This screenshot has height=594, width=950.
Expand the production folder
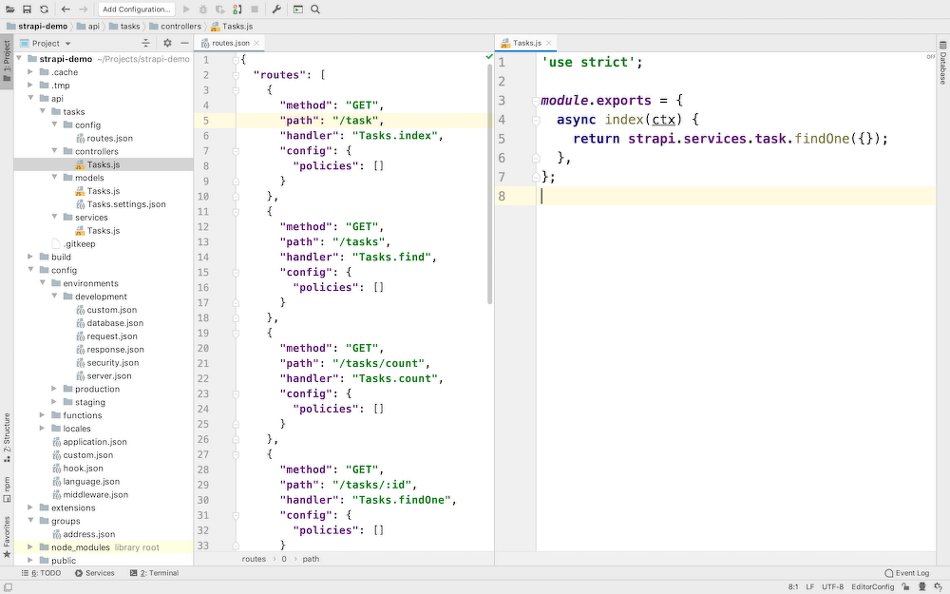pos(54,389)
